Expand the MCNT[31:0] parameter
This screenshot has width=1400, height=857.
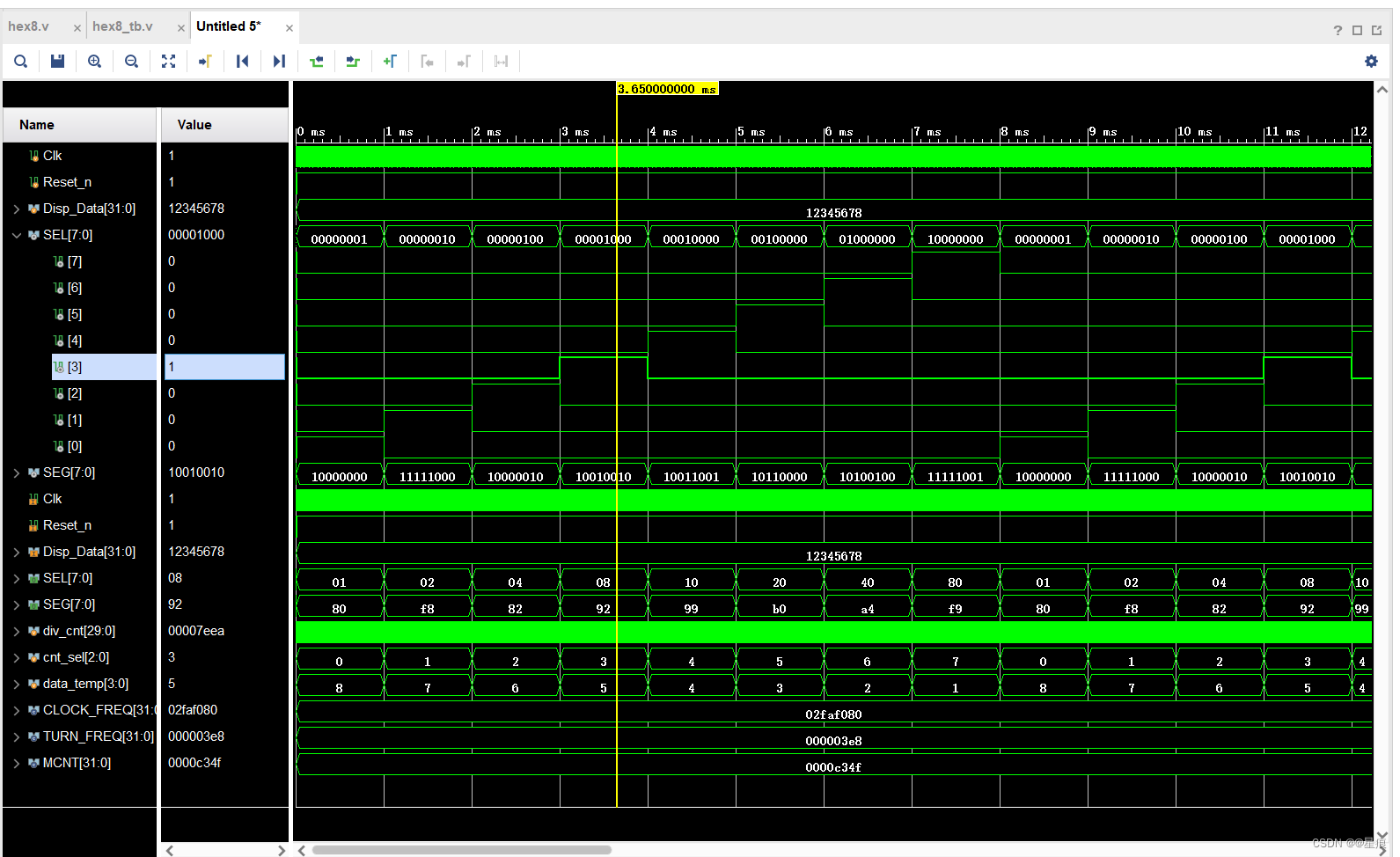[17, 763]
